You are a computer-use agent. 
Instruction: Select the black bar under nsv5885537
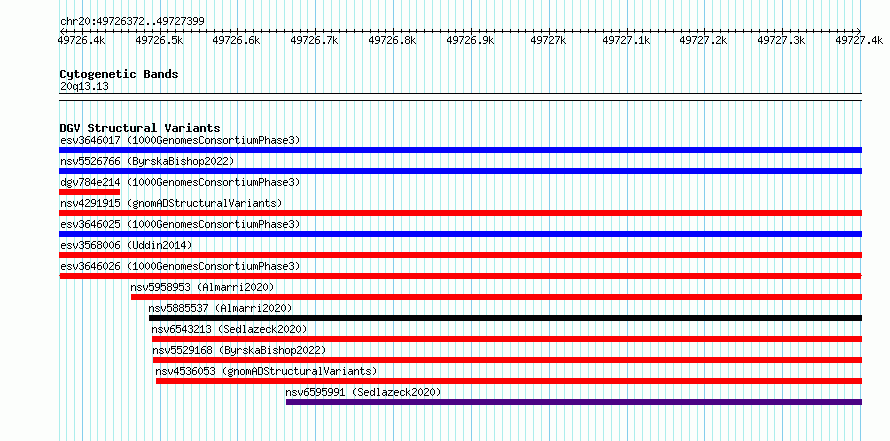(505, 318)
